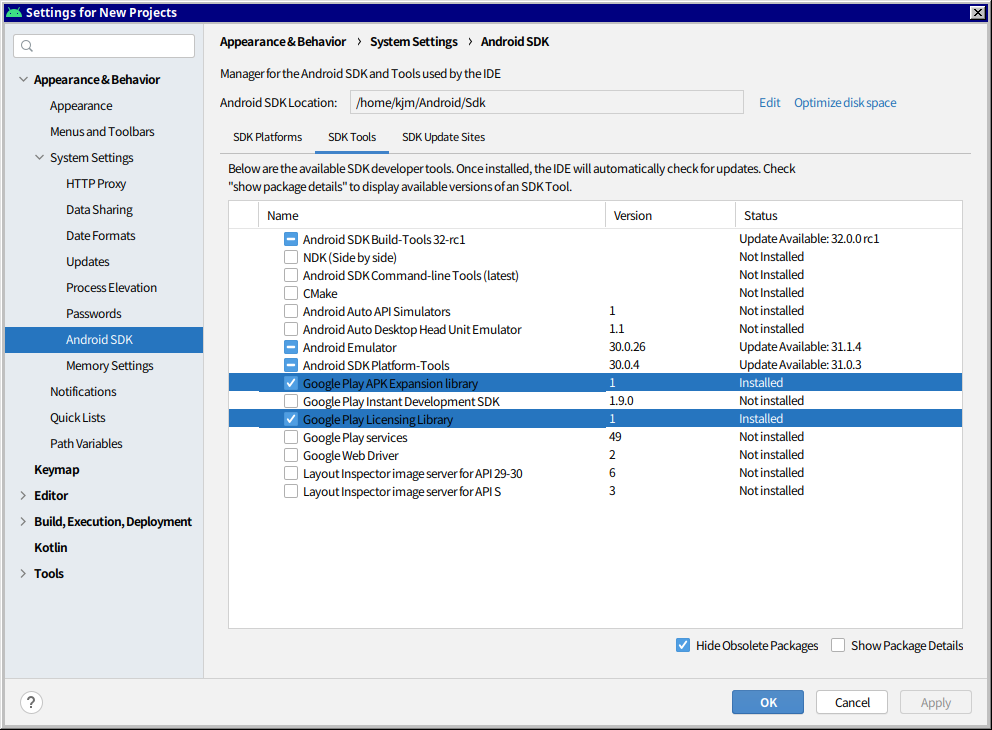Click Appearance & Behavior in the breadcrumb
Image resolution: width=992 pixels, height=730 pixels.
(283, 42)
